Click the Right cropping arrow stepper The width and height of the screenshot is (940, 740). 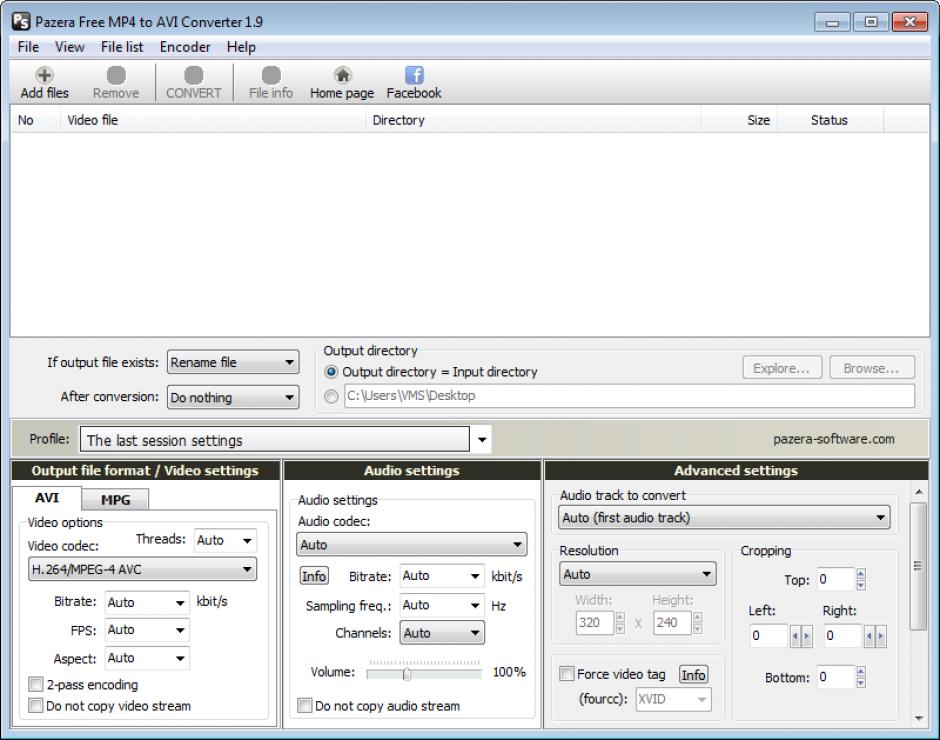(875, 636)
